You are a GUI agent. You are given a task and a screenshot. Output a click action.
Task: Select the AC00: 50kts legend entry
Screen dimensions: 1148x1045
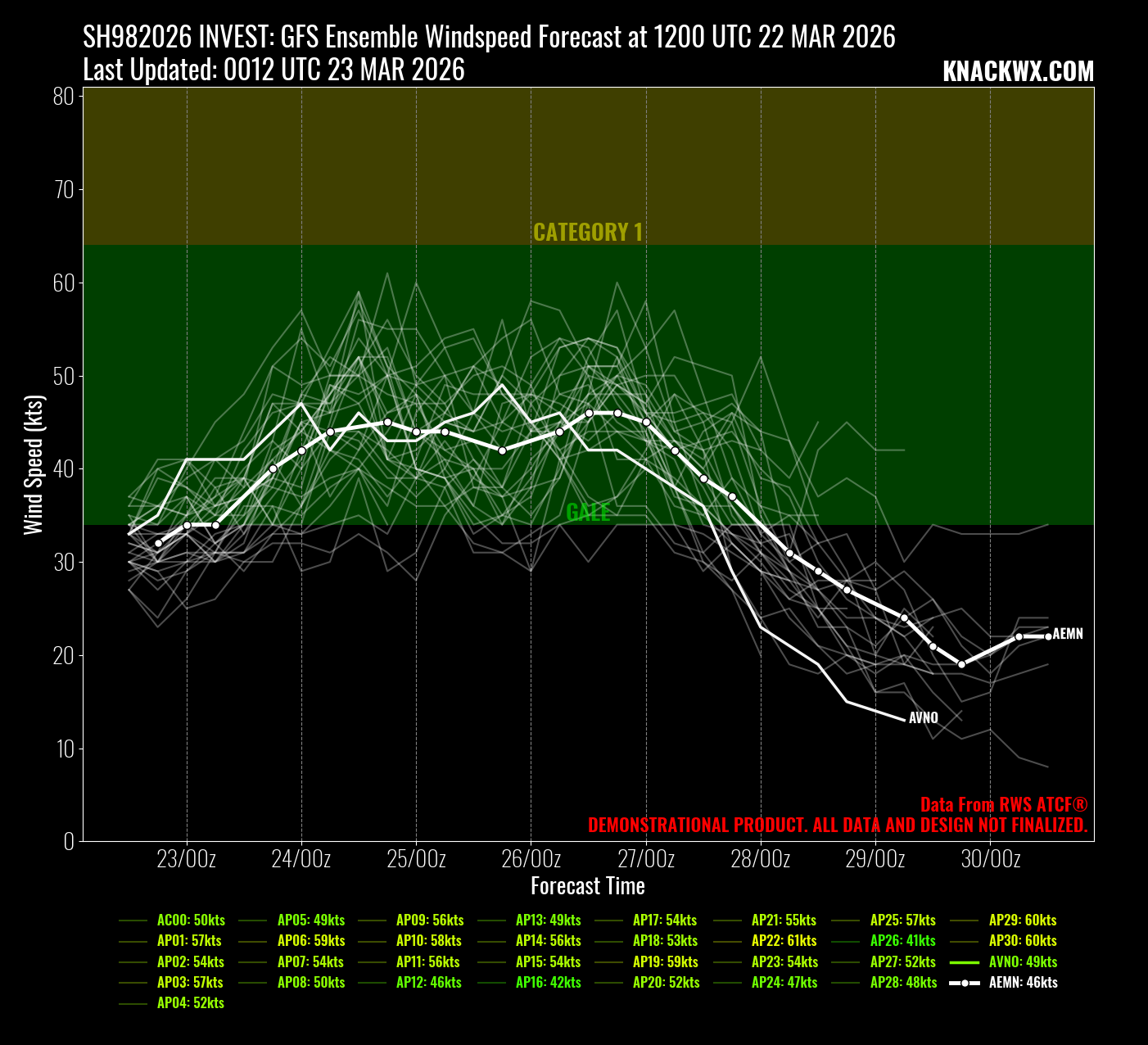tap(190, 921)
